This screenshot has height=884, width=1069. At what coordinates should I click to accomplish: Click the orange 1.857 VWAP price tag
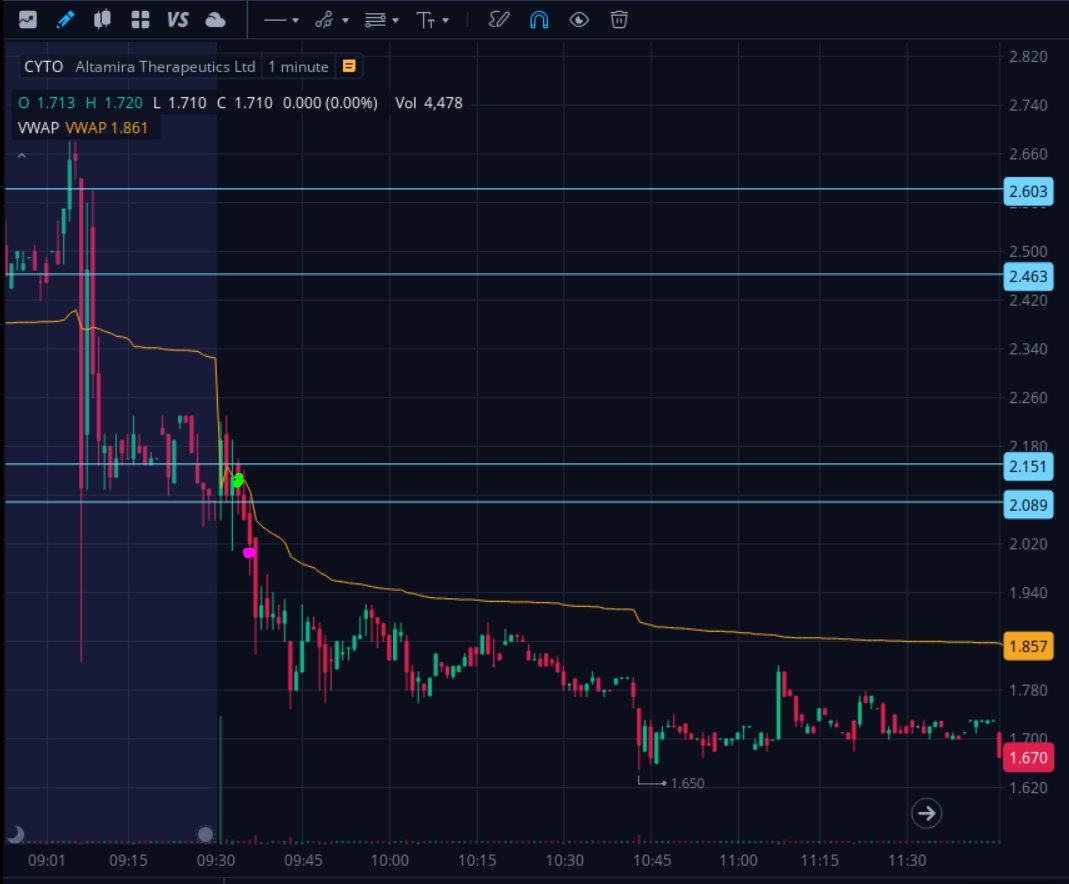coord(1028,646)
